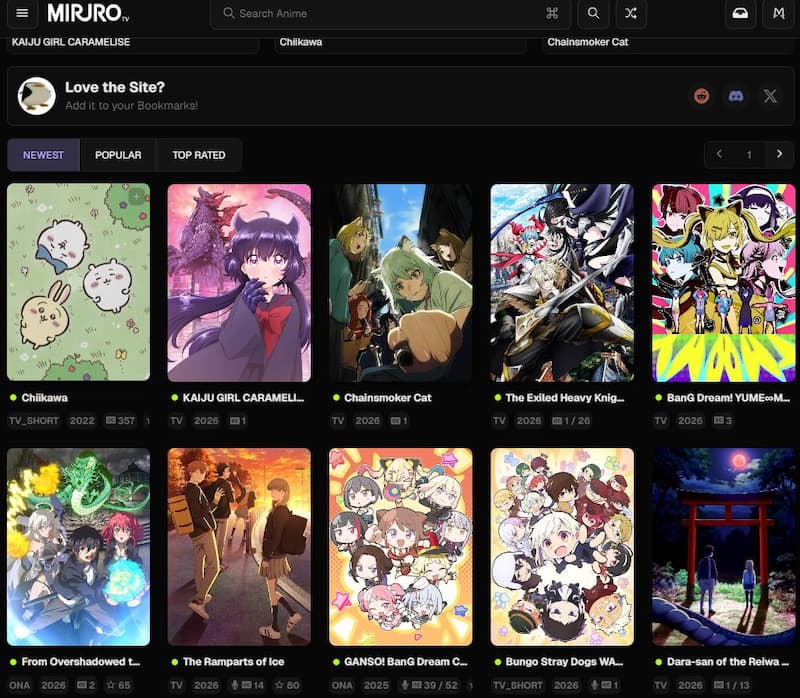Click the star 80 rating under Ramparts of Ice
800x698 pixels.
tap(287, 685)
